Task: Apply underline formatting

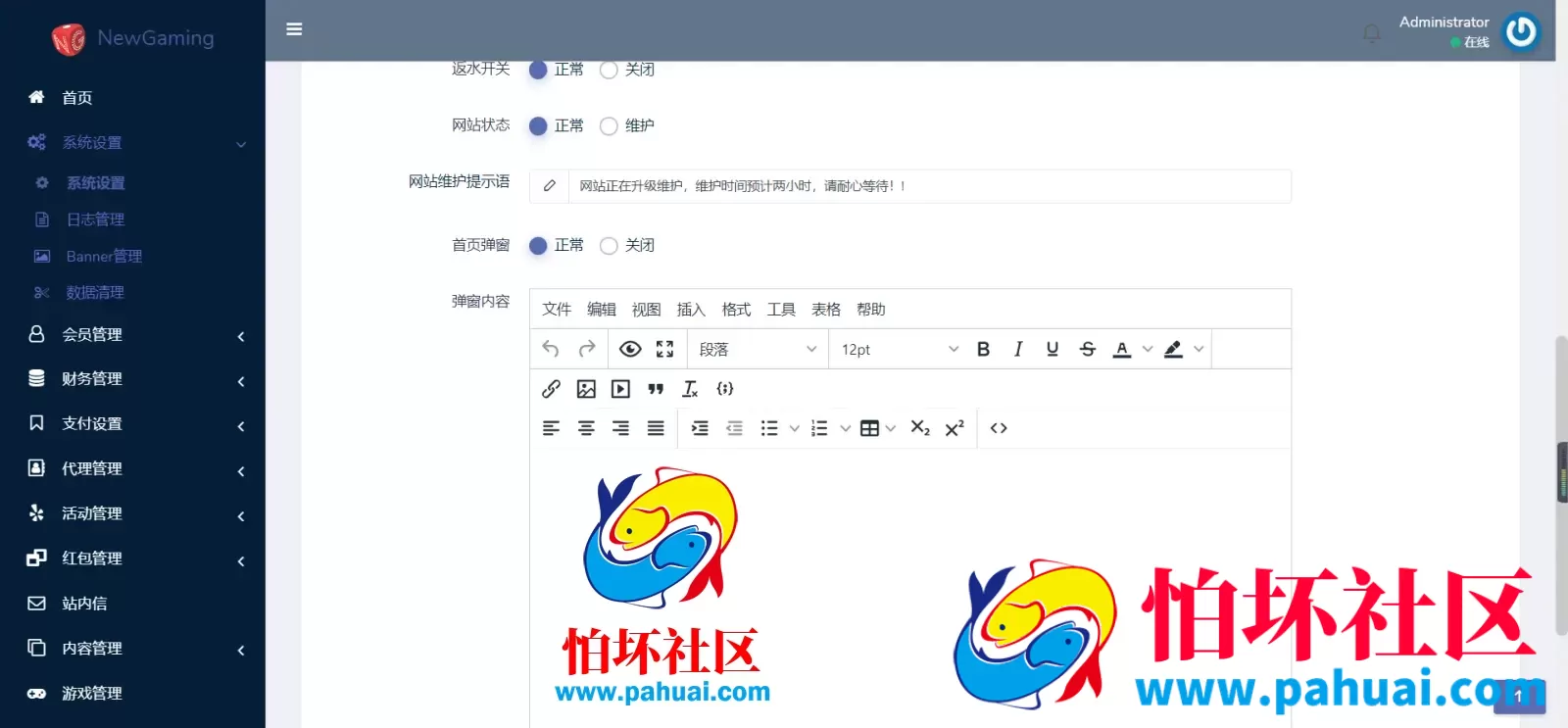Action: pos(1053,349)
